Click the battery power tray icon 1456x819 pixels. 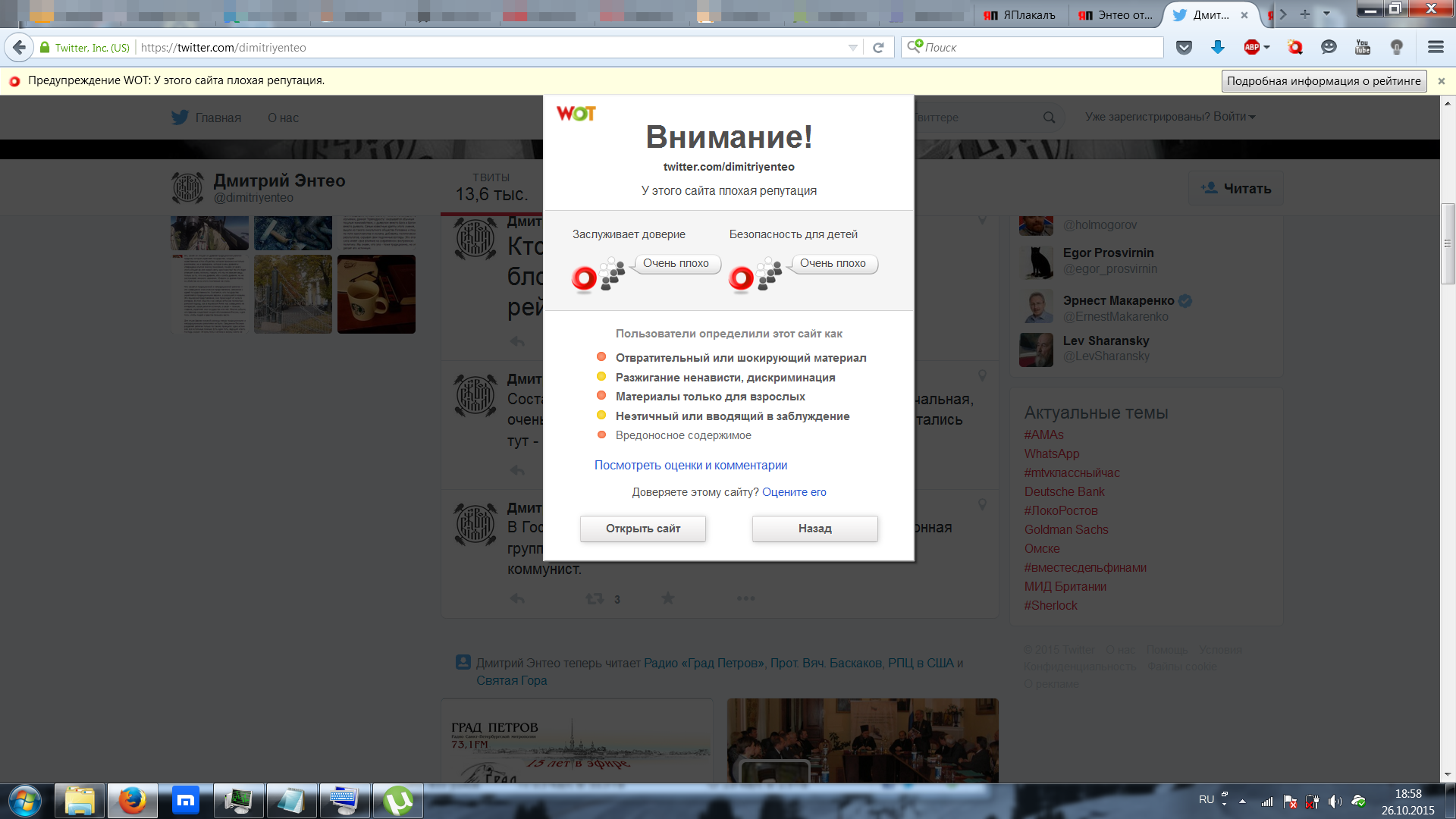click(x=1312, y=802)
